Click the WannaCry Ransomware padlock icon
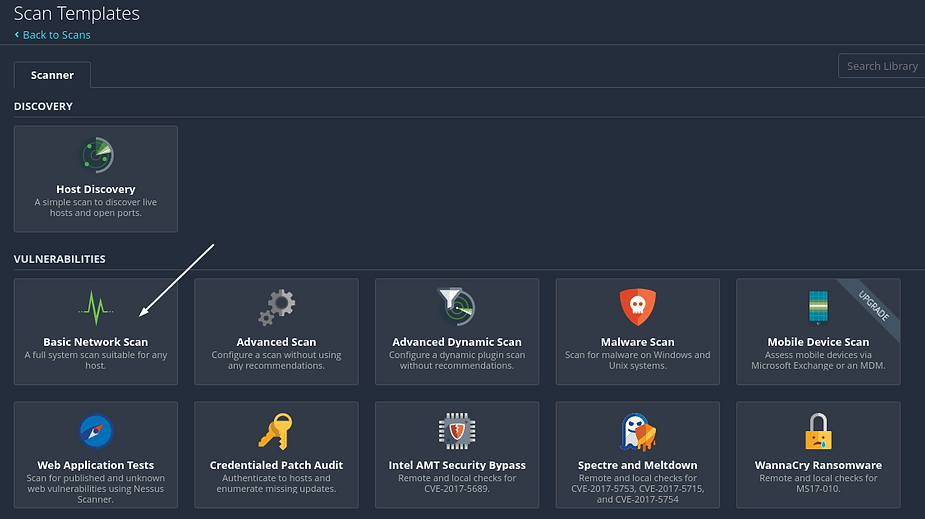Viewport: 925px width, 519px height. (x=817, y=431)
